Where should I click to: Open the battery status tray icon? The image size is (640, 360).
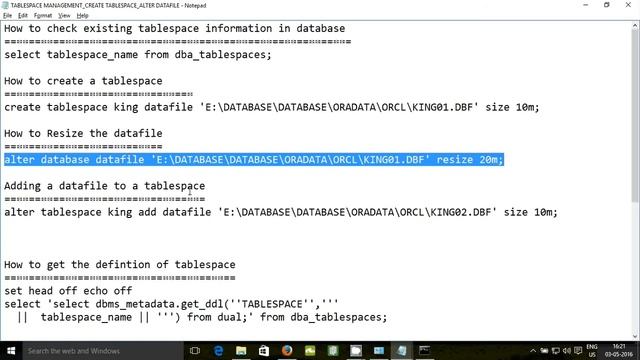point(544,351)
